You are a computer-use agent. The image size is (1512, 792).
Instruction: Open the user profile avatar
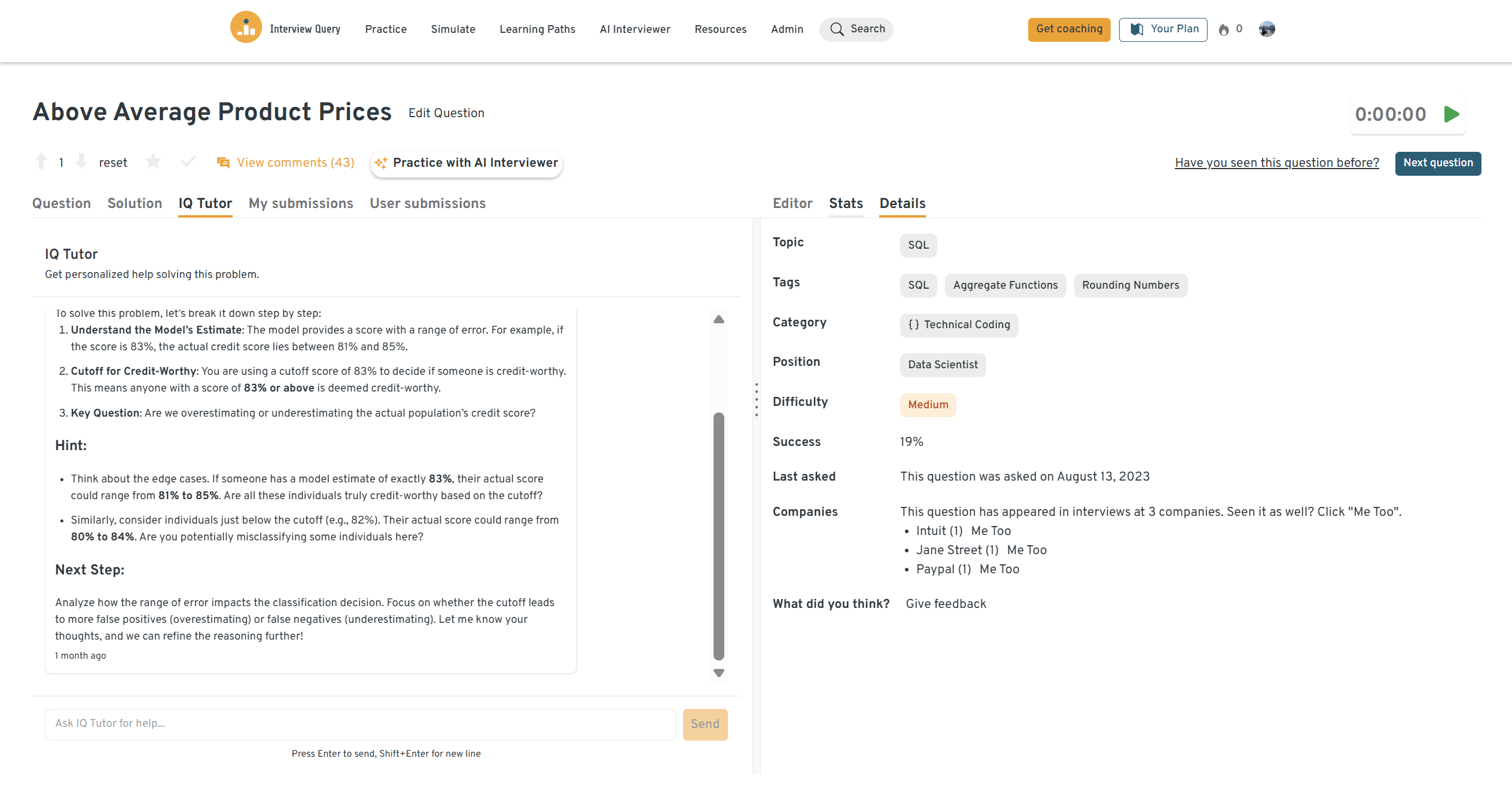tap(1266, 29)
